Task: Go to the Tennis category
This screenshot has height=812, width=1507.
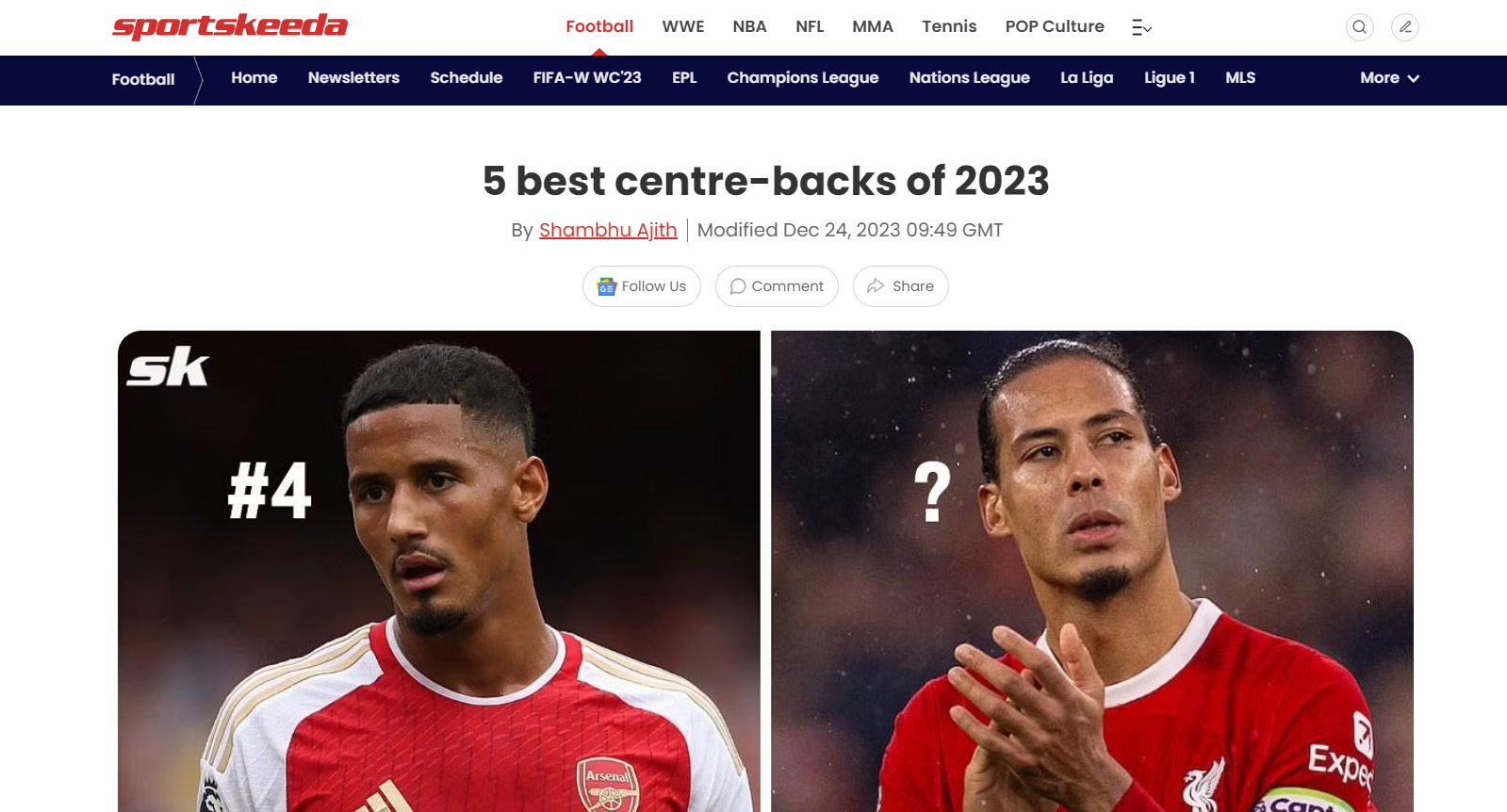Action: pyautogui.click(x=949, y=26)
